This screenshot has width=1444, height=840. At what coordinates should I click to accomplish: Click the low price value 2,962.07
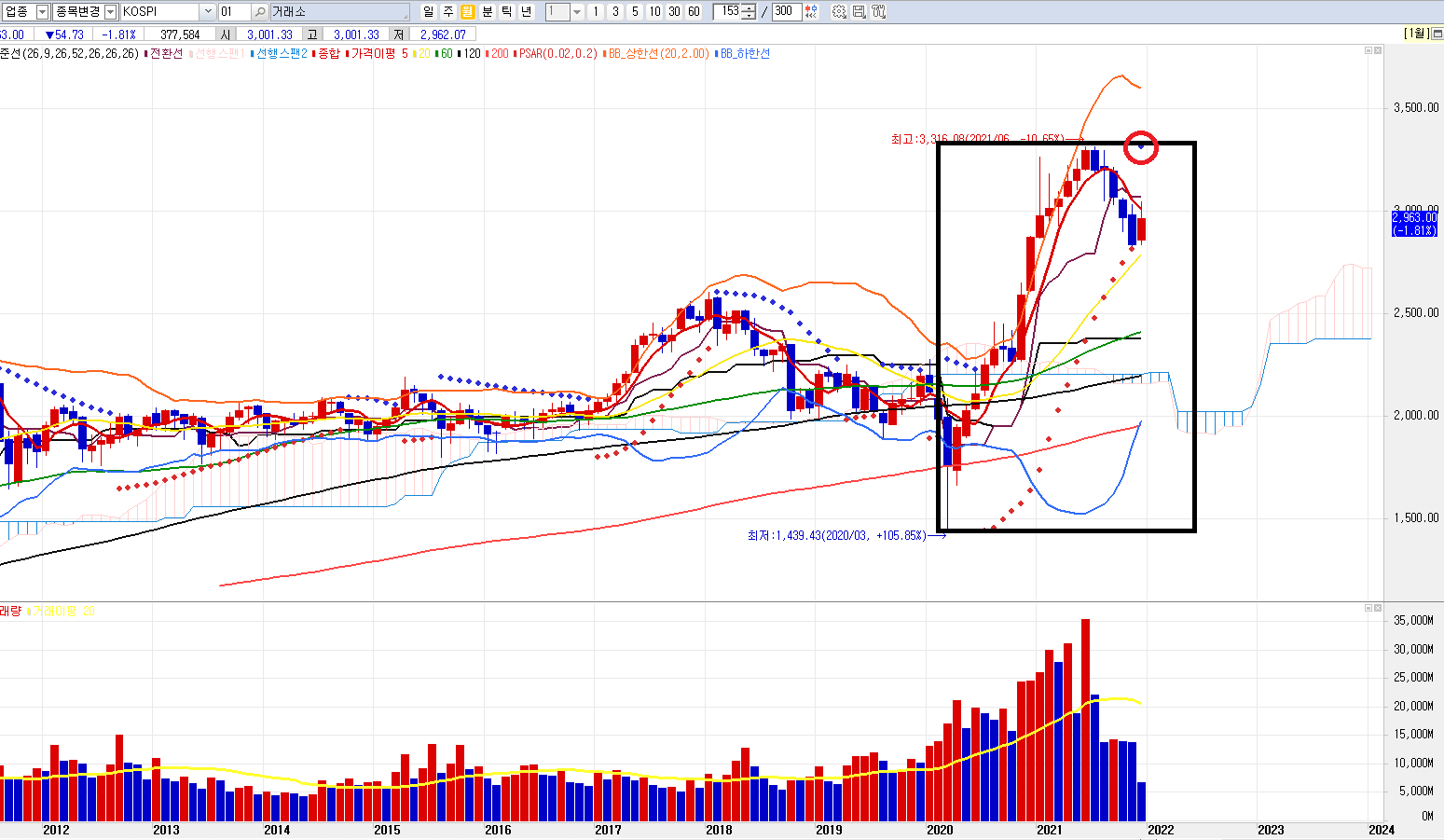pyautogui.click(x=442, y=34)
